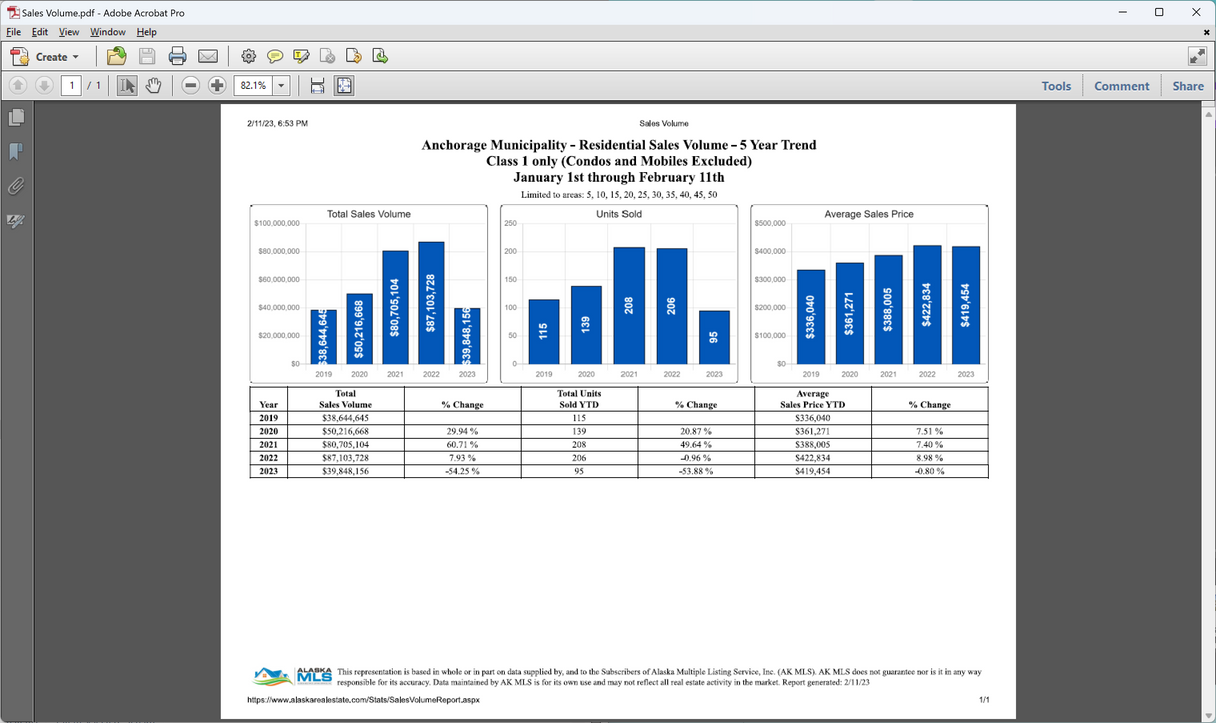This screenshot has height=723, width=1216.
Task: Open the Window menu
Action: click(x=108, y=32)
